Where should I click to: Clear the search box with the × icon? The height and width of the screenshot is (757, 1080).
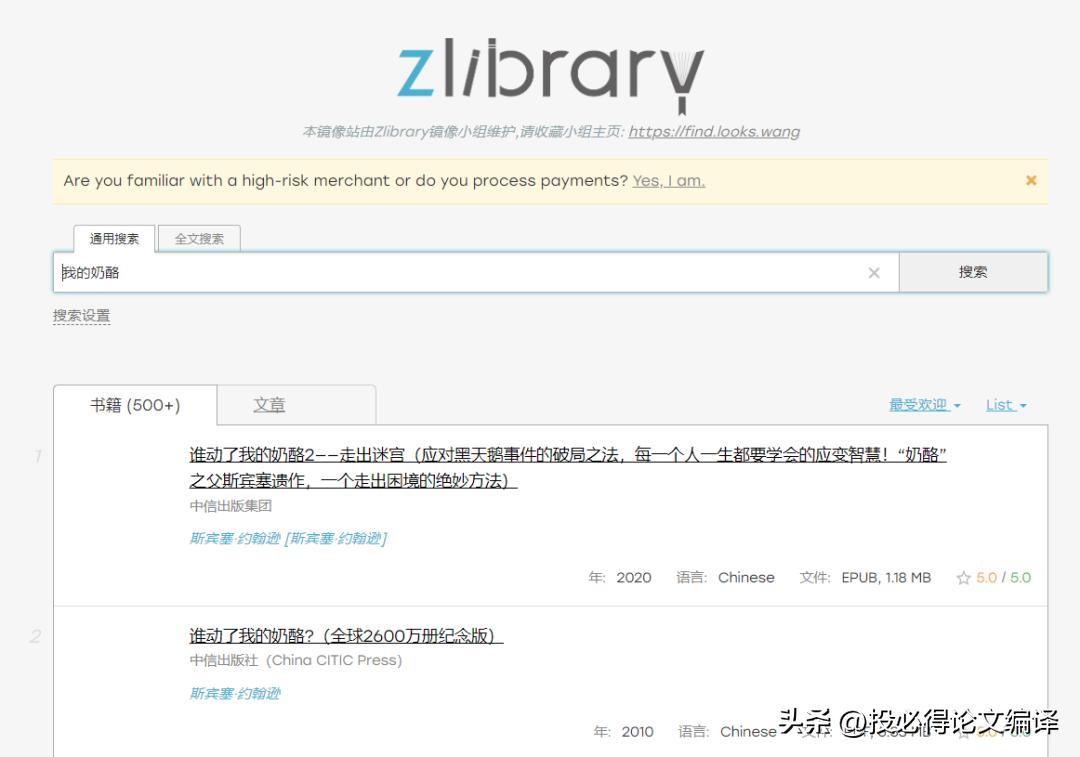(873, 271)
